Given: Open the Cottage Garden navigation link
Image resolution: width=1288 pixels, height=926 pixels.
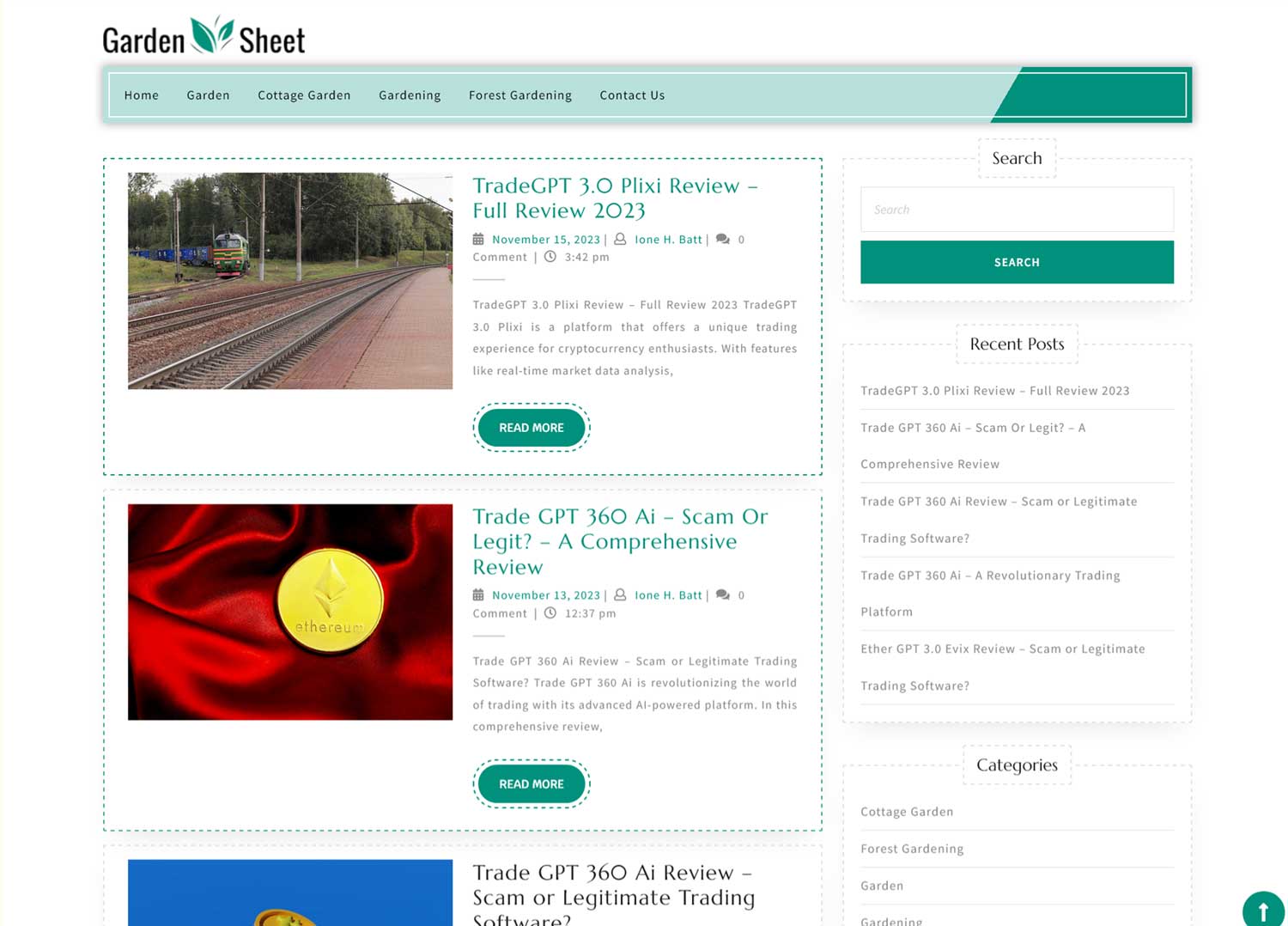Looking at the screenshot, I should 304,95.
